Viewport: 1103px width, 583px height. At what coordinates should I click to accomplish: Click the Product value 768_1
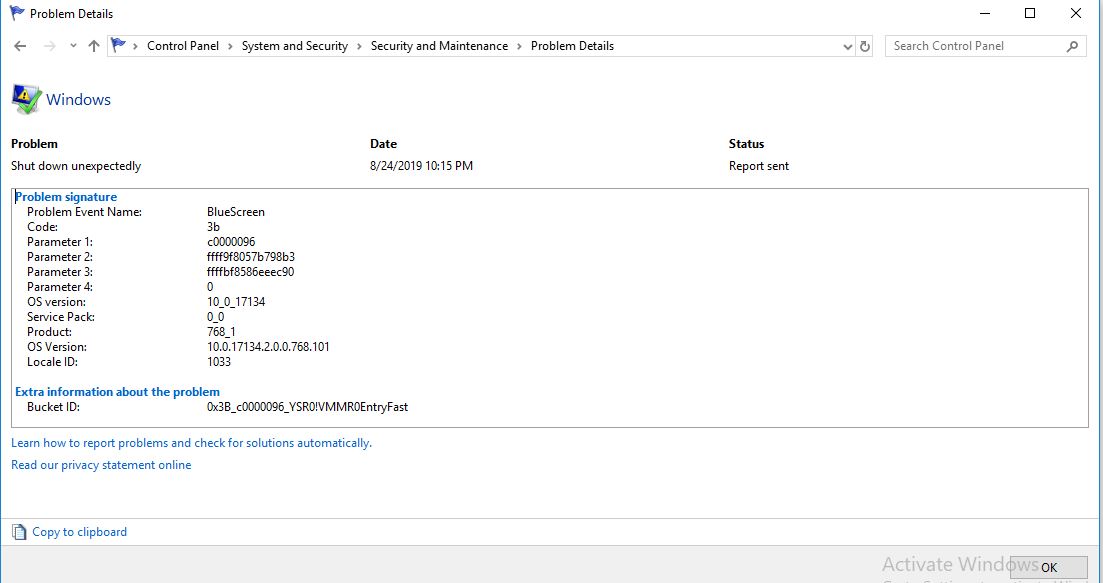(x=221, y=332)
